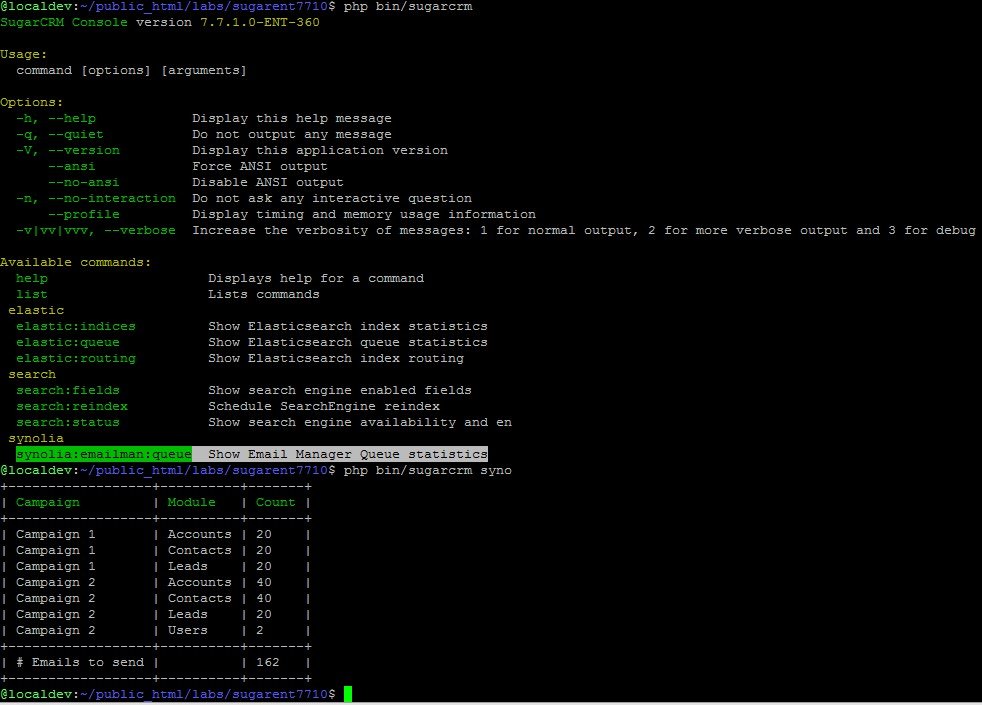Click 'Contacts' in Campaign 2 row

[x=200, y=599]
